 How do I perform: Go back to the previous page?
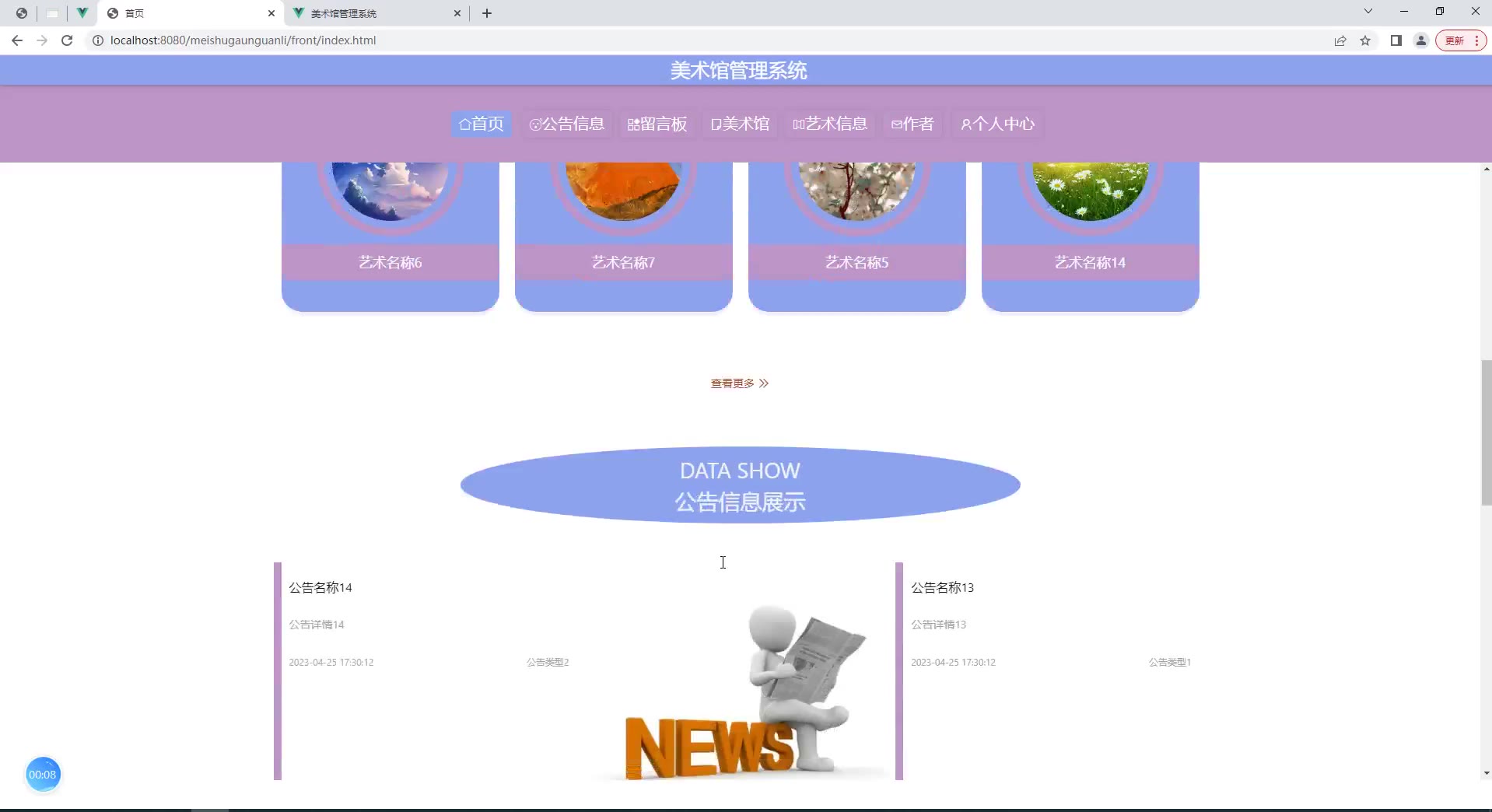17,40
